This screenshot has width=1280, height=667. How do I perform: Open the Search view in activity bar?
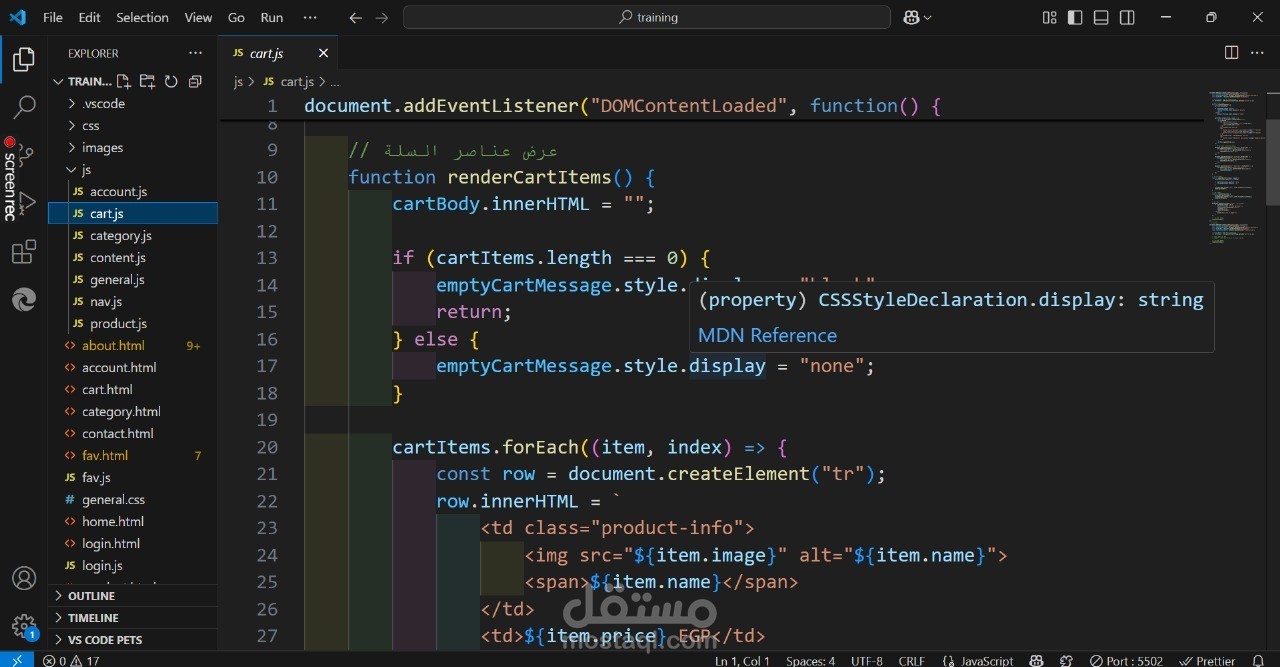click(x=24, y=106)
